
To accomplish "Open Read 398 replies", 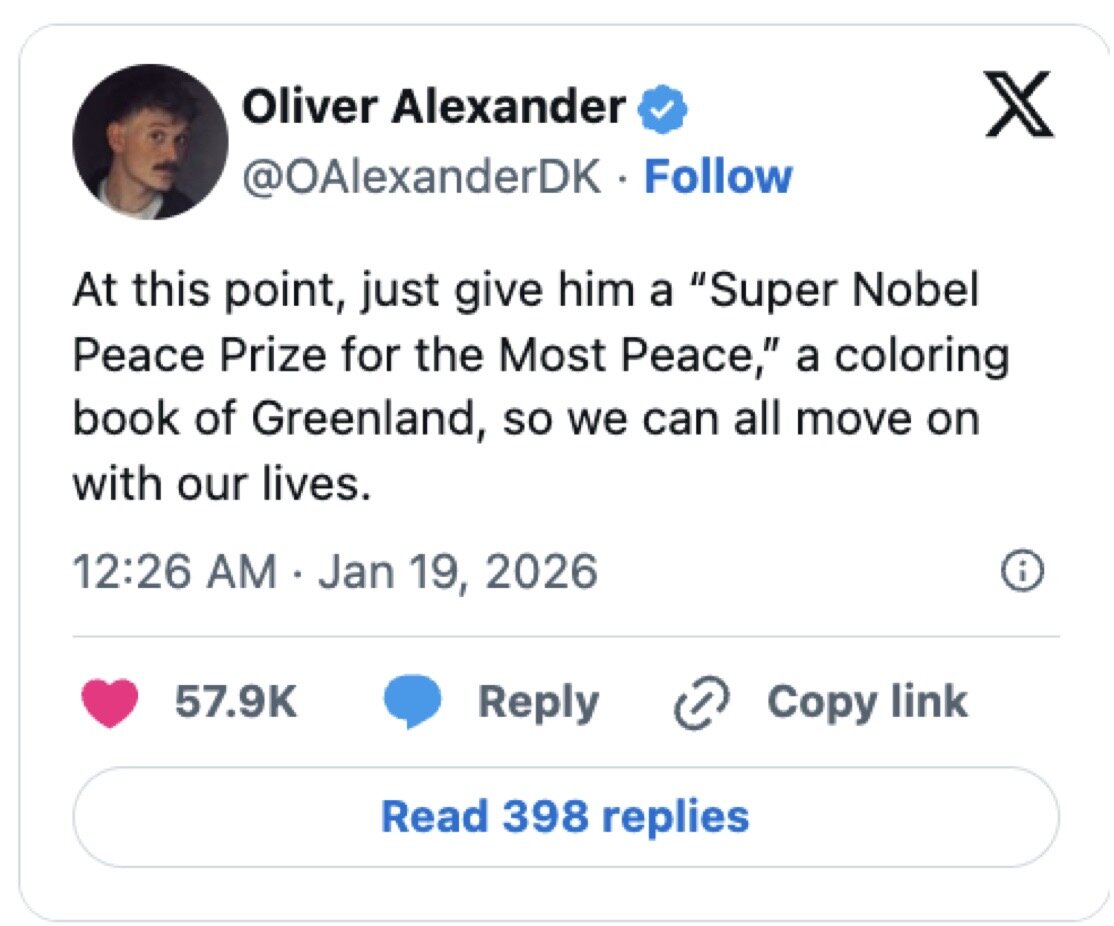I will [x=565, y=816].
